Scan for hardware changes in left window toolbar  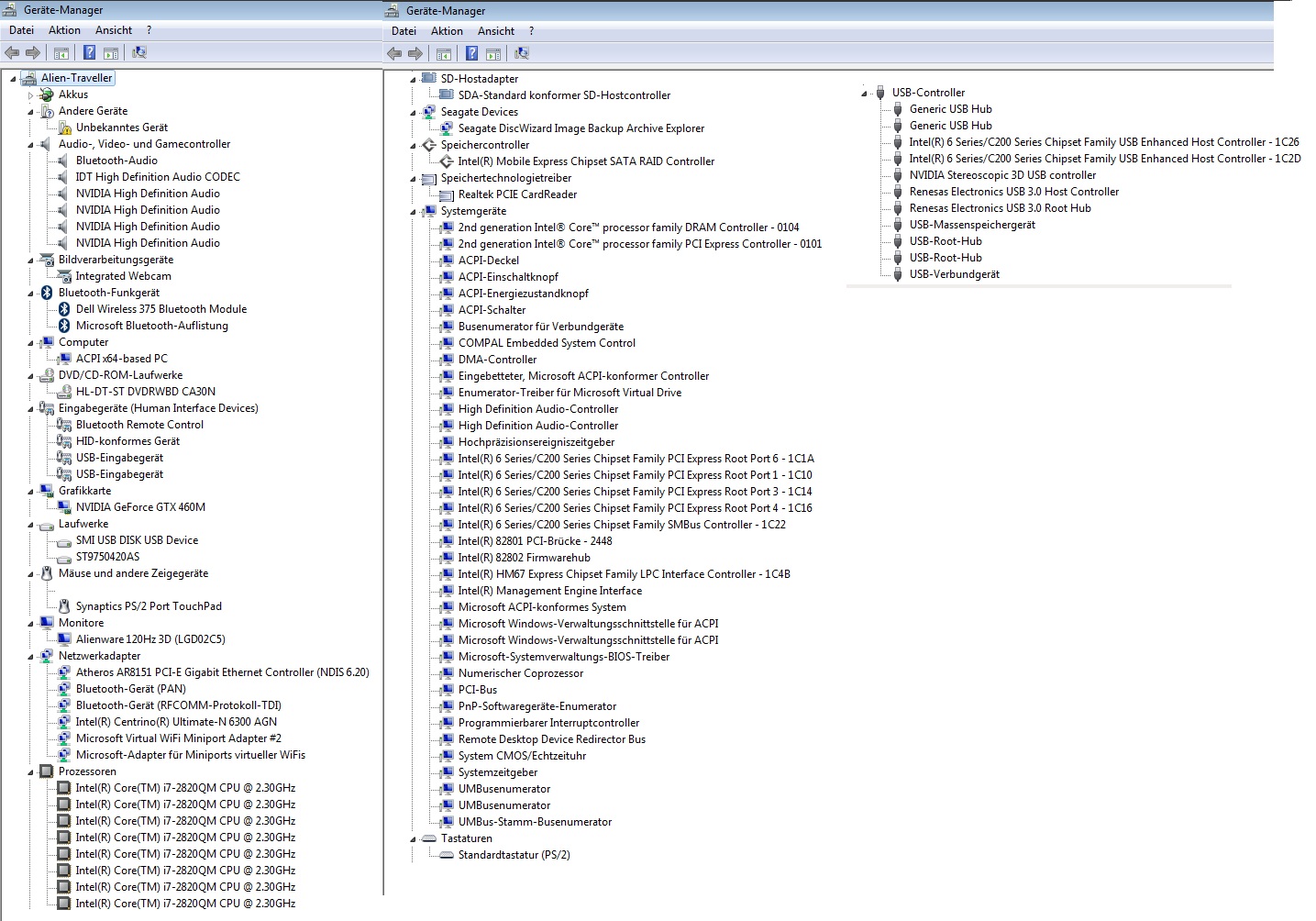tap(139, 52)
